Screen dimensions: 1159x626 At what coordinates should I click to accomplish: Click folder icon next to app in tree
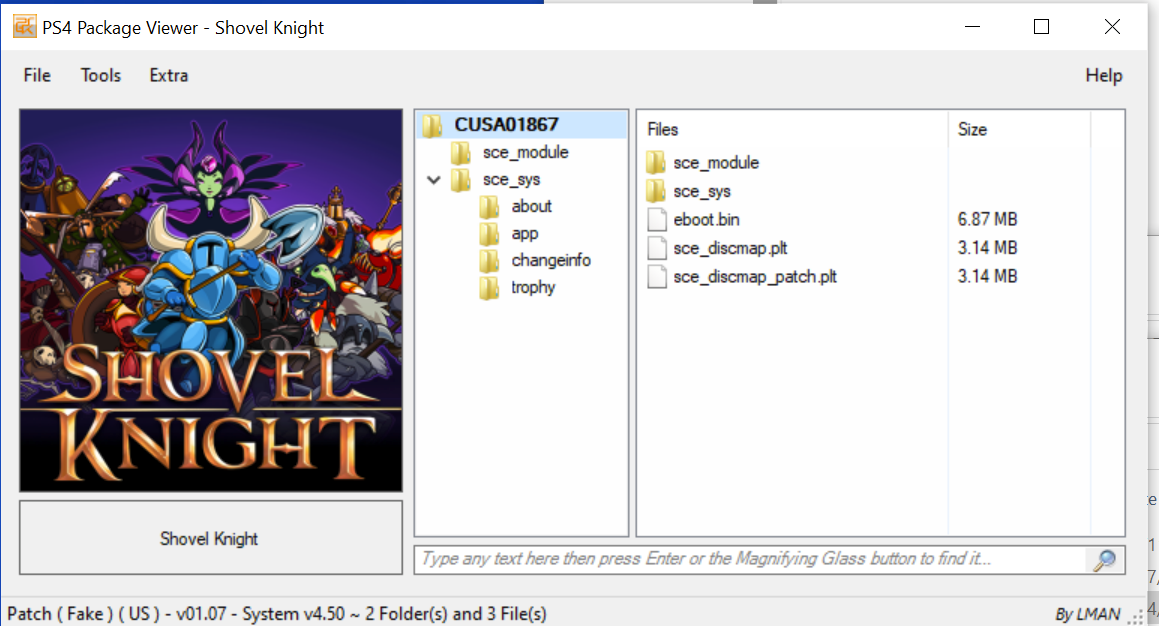click(x=489, y=234)
